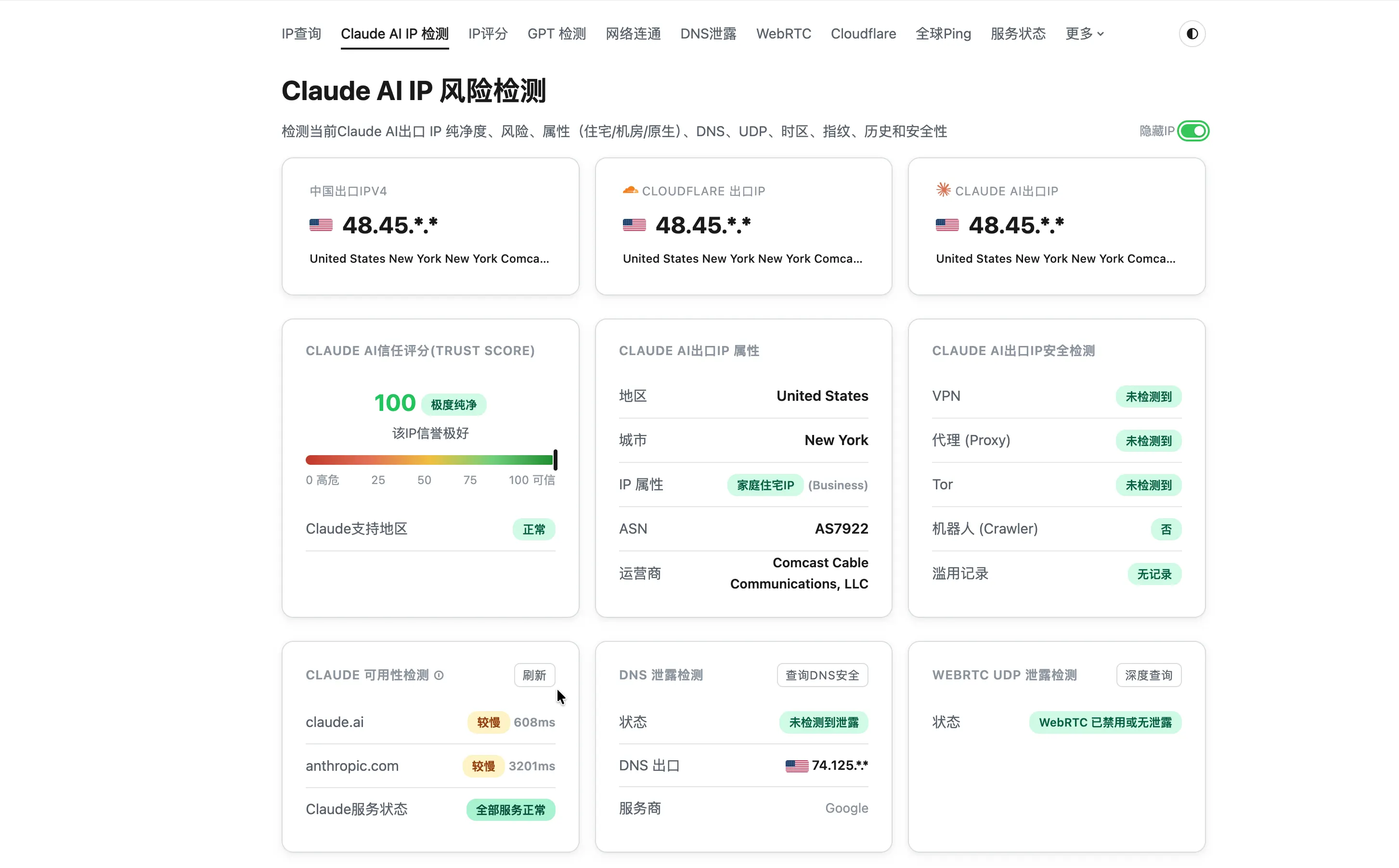Select the Claude AI IP 检测 tab
The width and height of the screenshot is (1399, 868).
click(395, 34)
